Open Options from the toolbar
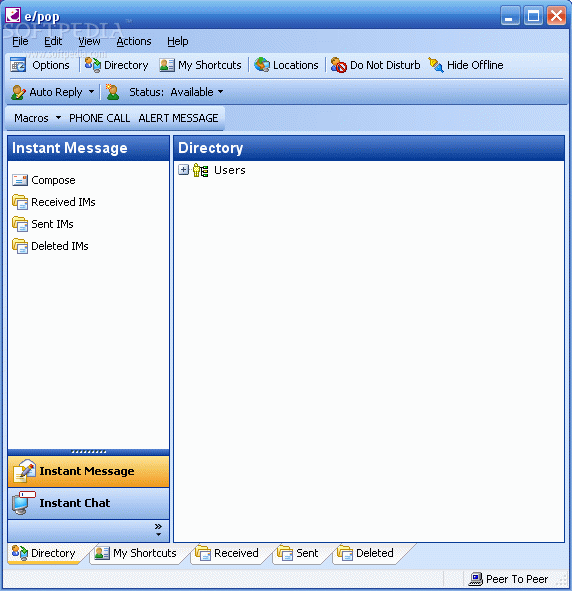Image resolution: width=572 pixels, height=591 pixels. tap(40, 65)
